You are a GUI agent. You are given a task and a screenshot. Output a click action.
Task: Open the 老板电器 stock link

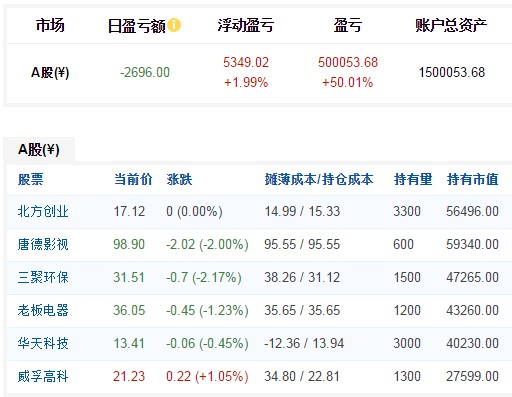(43, 310)
